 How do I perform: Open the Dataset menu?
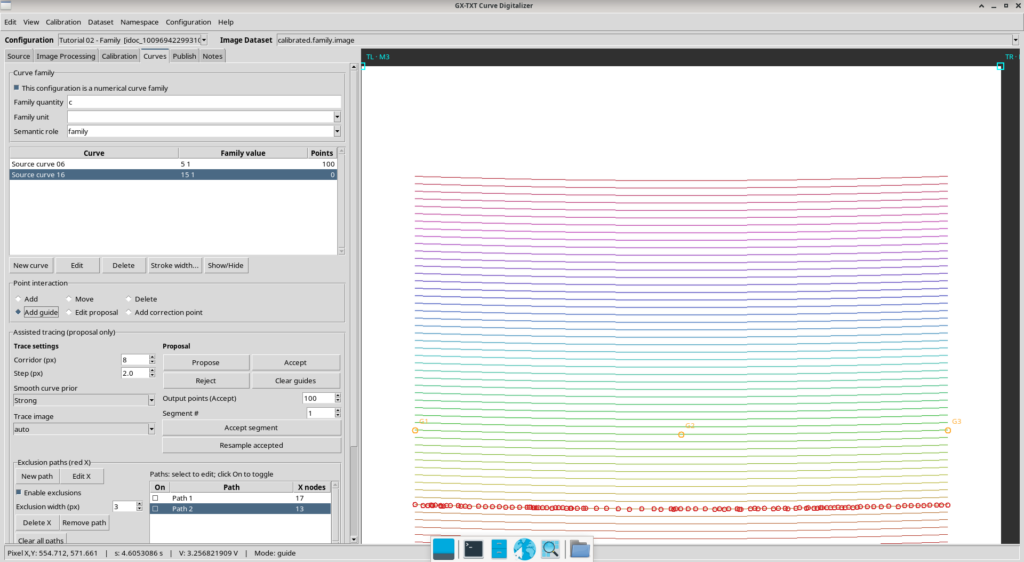[x=101, y=22]
